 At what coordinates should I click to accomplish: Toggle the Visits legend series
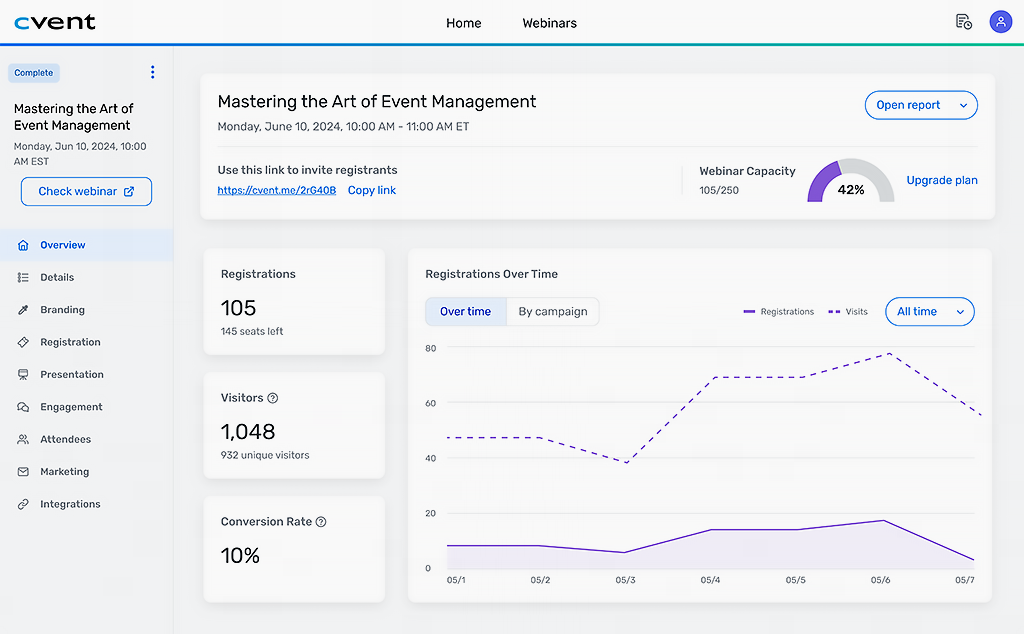pyautogui.click(x=848, y=311)
